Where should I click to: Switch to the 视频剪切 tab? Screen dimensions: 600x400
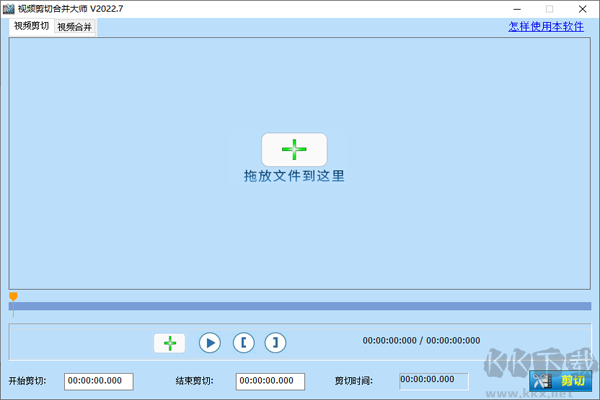(31, 26)
